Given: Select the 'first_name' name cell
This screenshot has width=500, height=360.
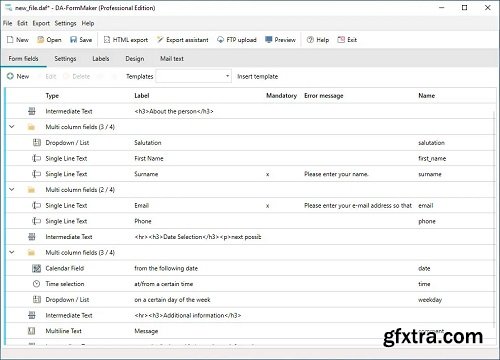Looking at the screenshot, I should (432, 158).
